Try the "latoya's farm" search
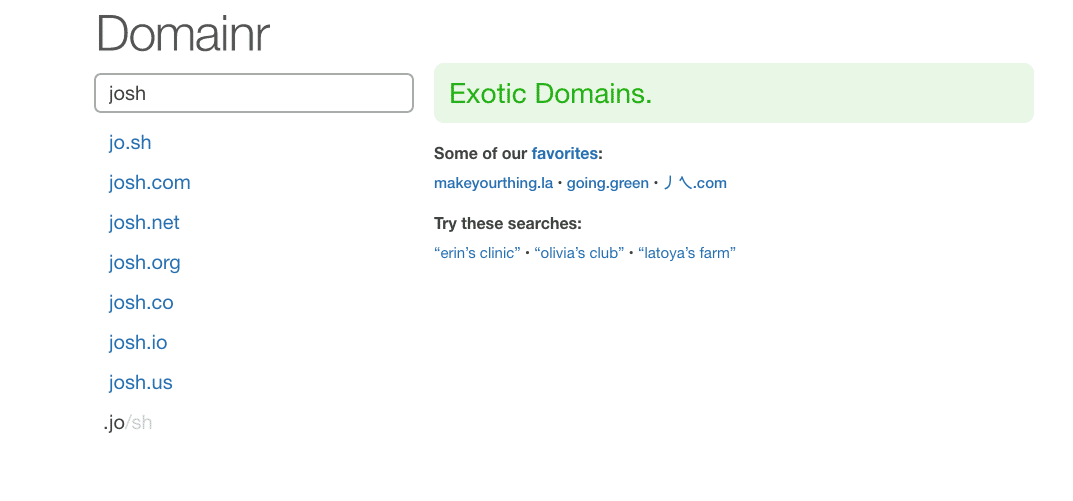This screenshot has height=501, width=1073. coord(687,253)
